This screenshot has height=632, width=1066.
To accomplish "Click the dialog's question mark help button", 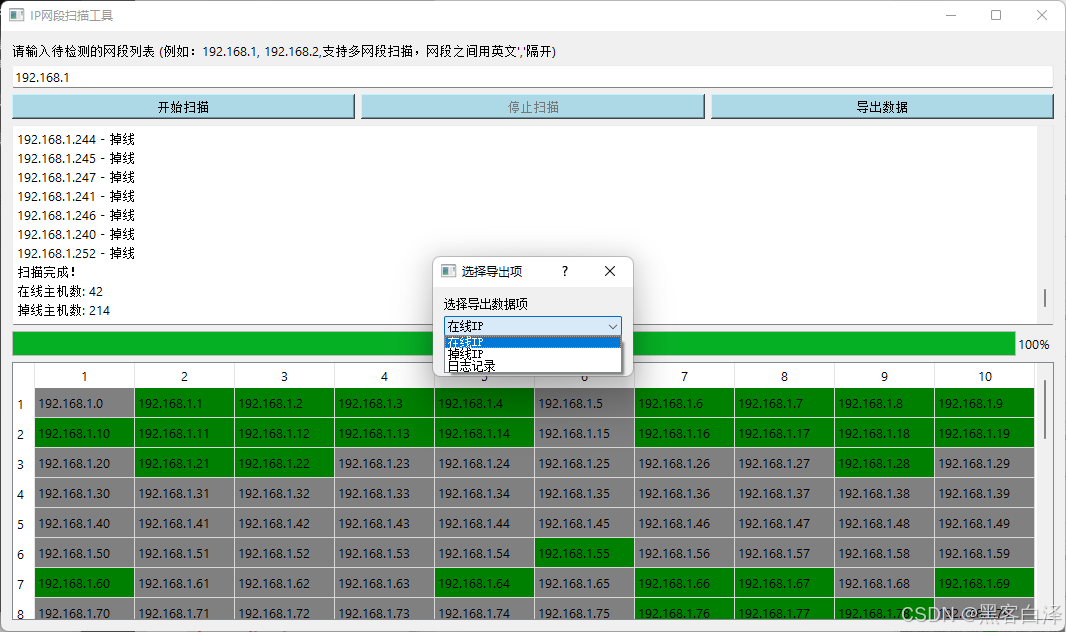I will pos(565,271).
